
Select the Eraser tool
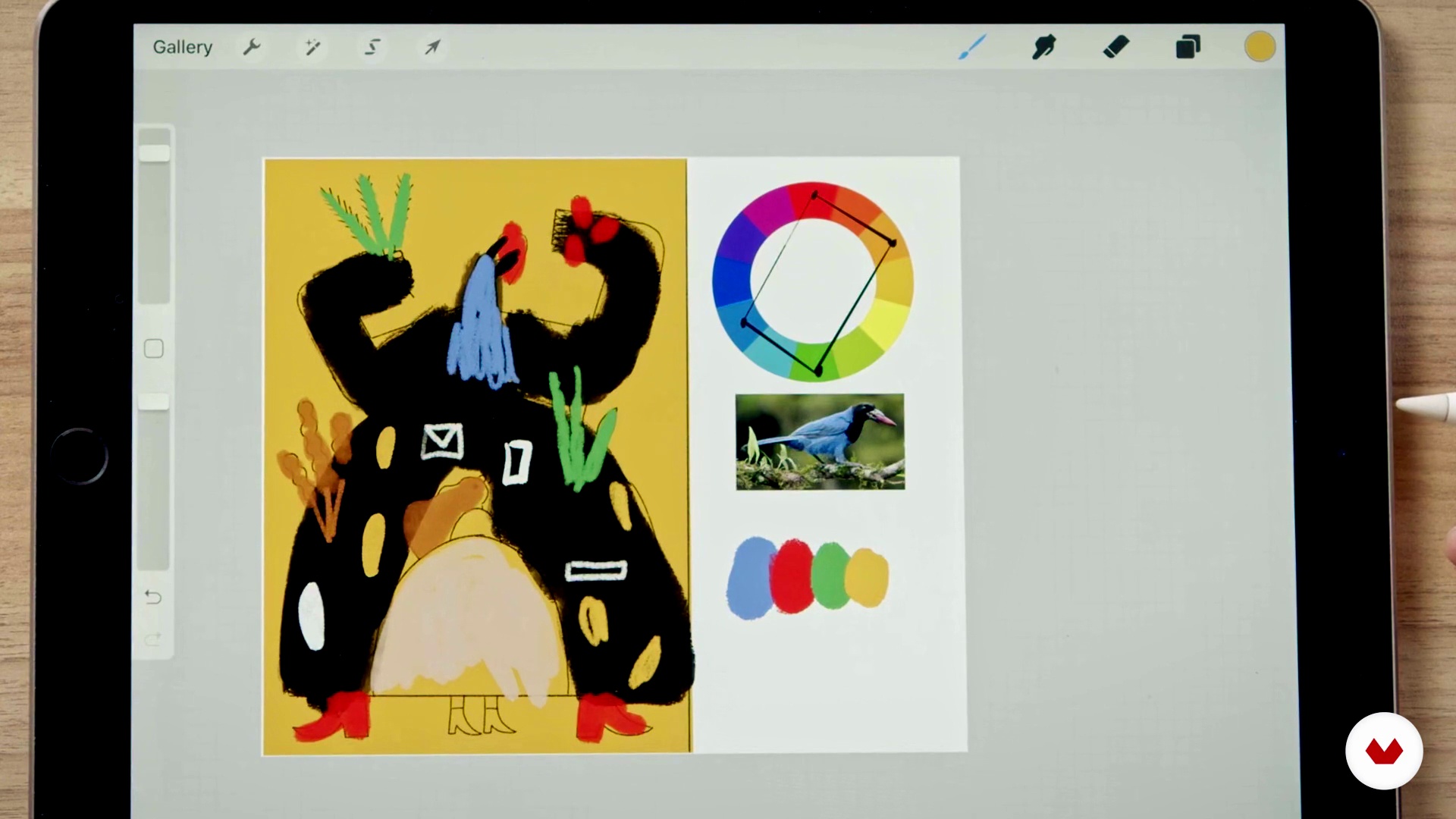click(x=1116, y=47)
